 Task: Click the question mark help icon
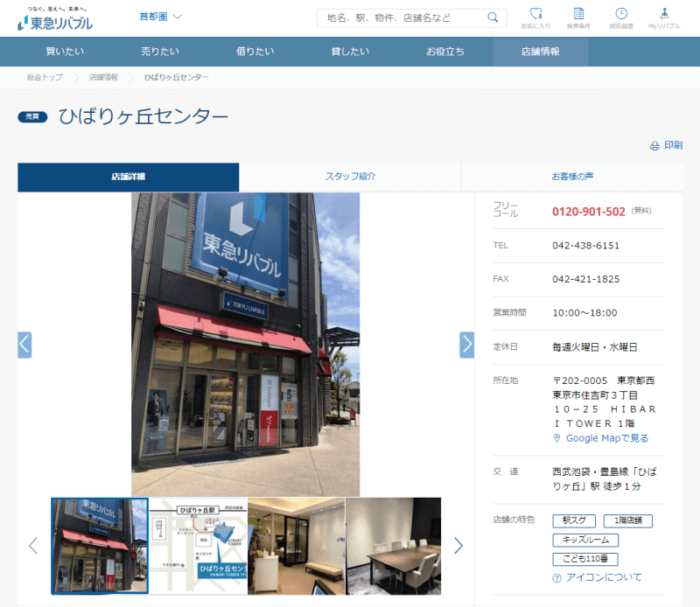pos(557,578)
